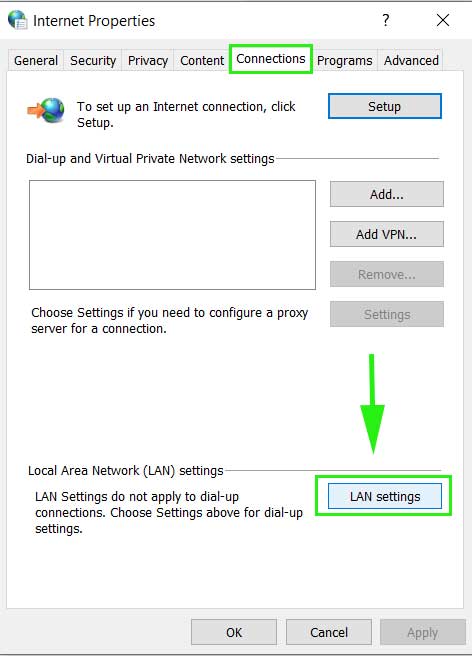Image resolution: width=472 pixels, height=656 pixels.
Task: Select the Connections tab
Action: pos(271,59)
